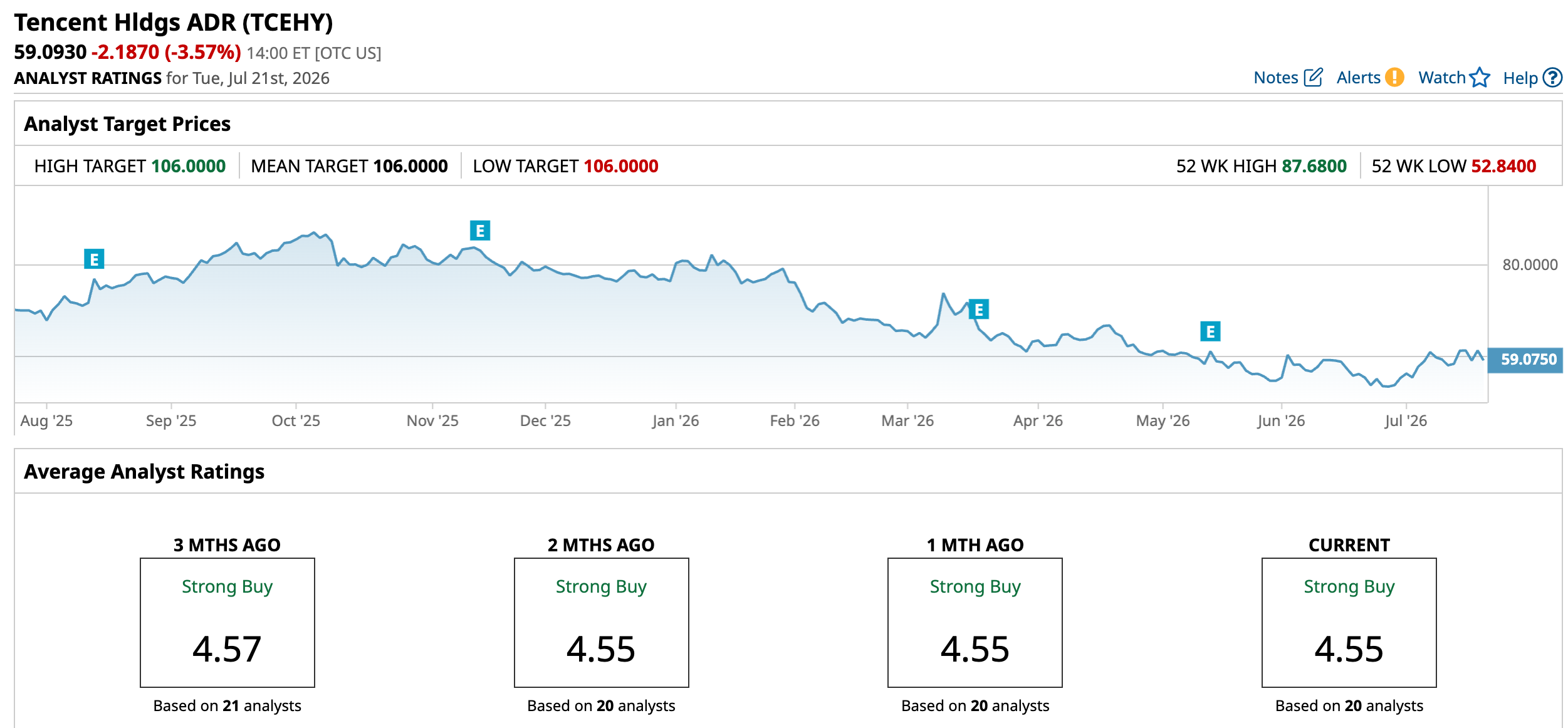Click the LOW TARGET 106.0000 value
This screenshot has width=1568, height=728.
pos(620,166)
